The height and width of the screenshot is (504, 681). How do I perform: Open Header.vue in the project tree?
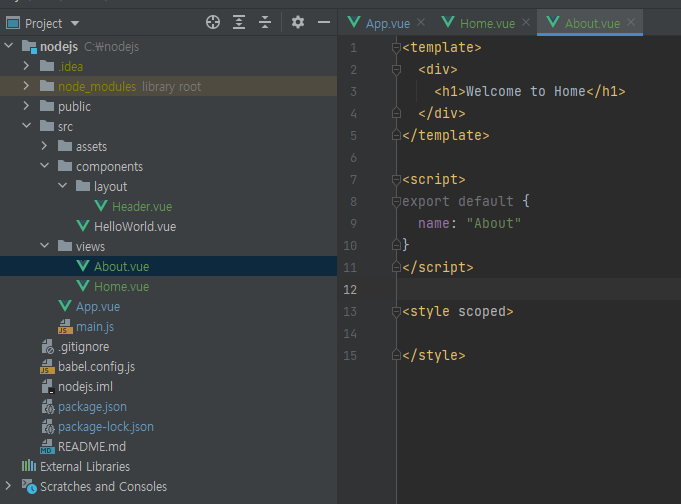point(142,206)
